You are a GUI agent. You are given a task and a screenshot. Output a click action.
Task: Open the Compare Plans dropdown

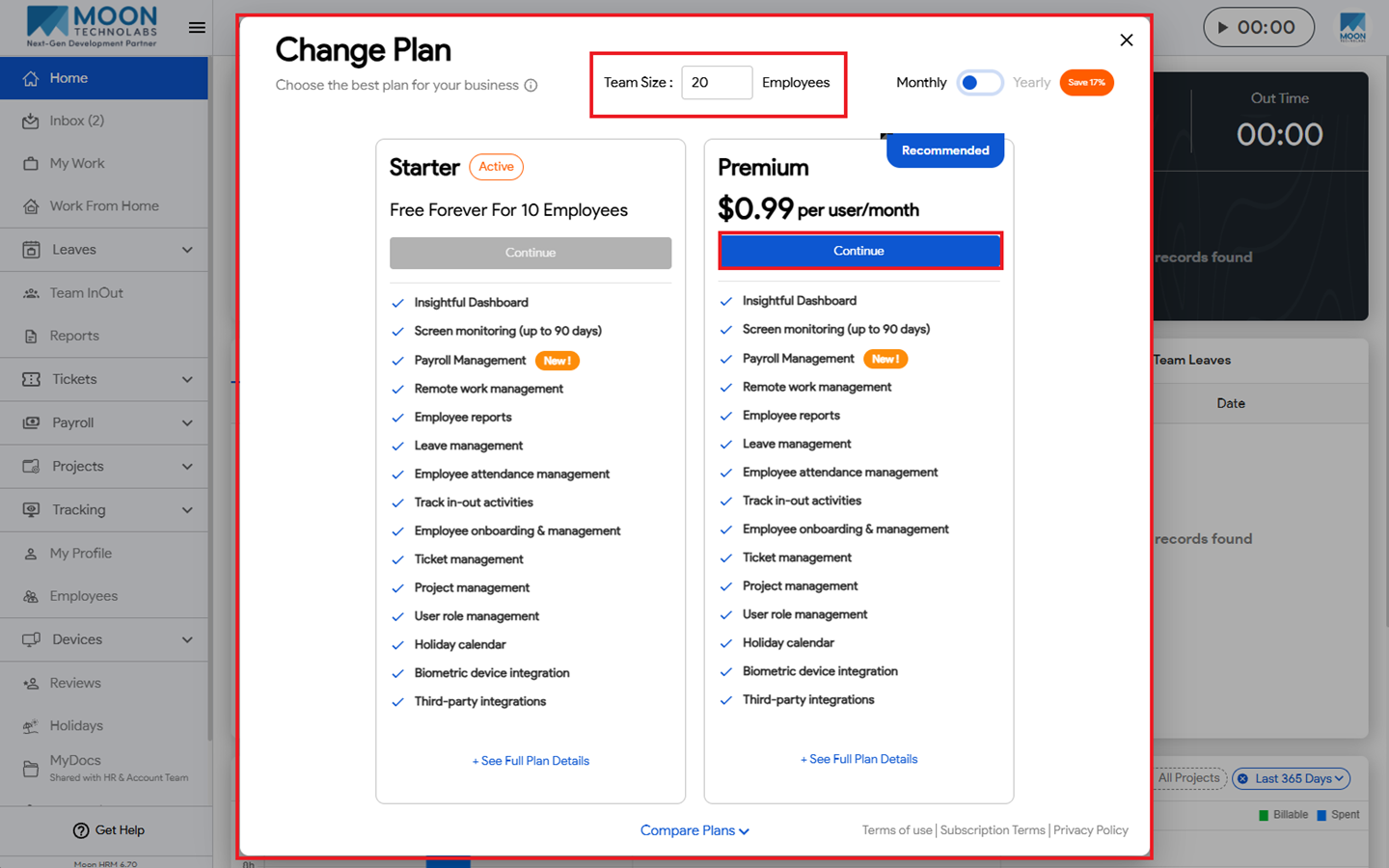point(694,830)
